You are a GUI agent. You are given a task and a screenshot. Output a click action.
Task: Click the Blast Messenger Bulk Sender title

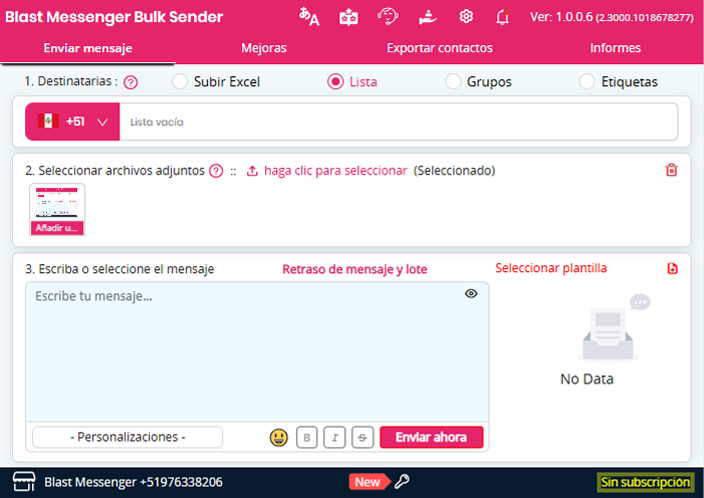coord(114,17)
